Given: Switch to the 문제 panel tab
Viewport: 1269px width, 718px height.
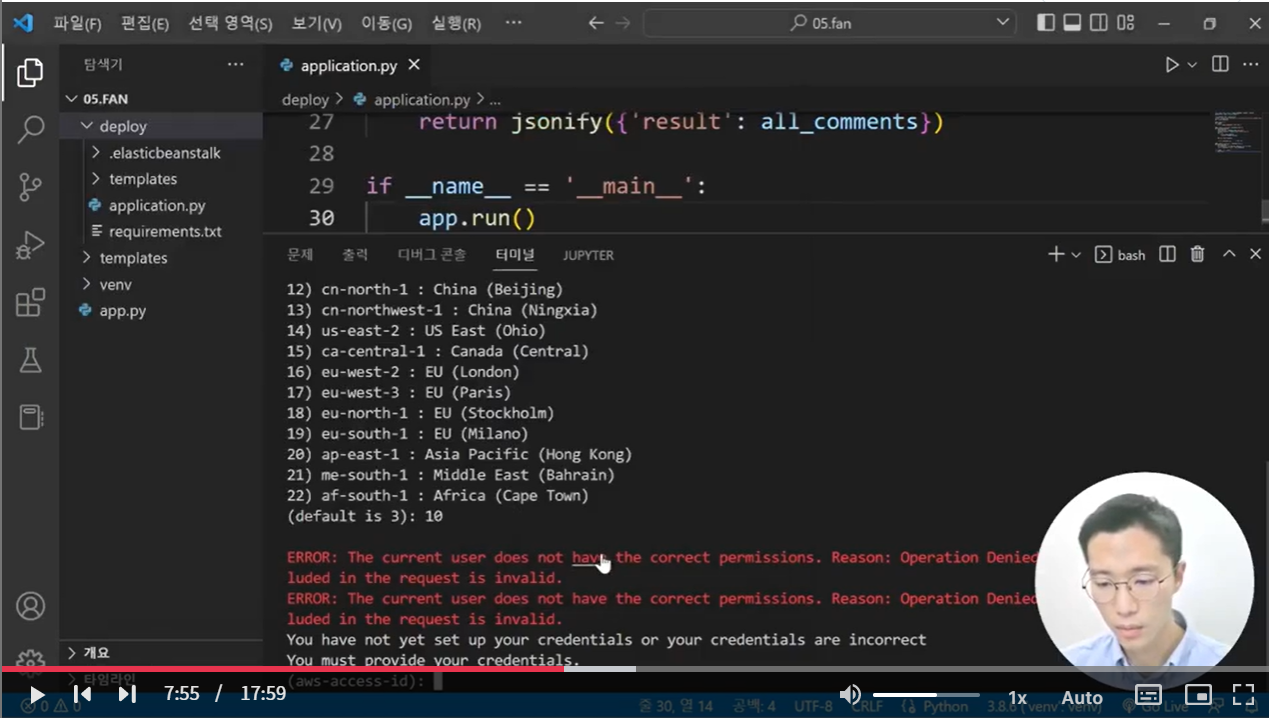Looking at the screenshot, I should pos(300,255).
